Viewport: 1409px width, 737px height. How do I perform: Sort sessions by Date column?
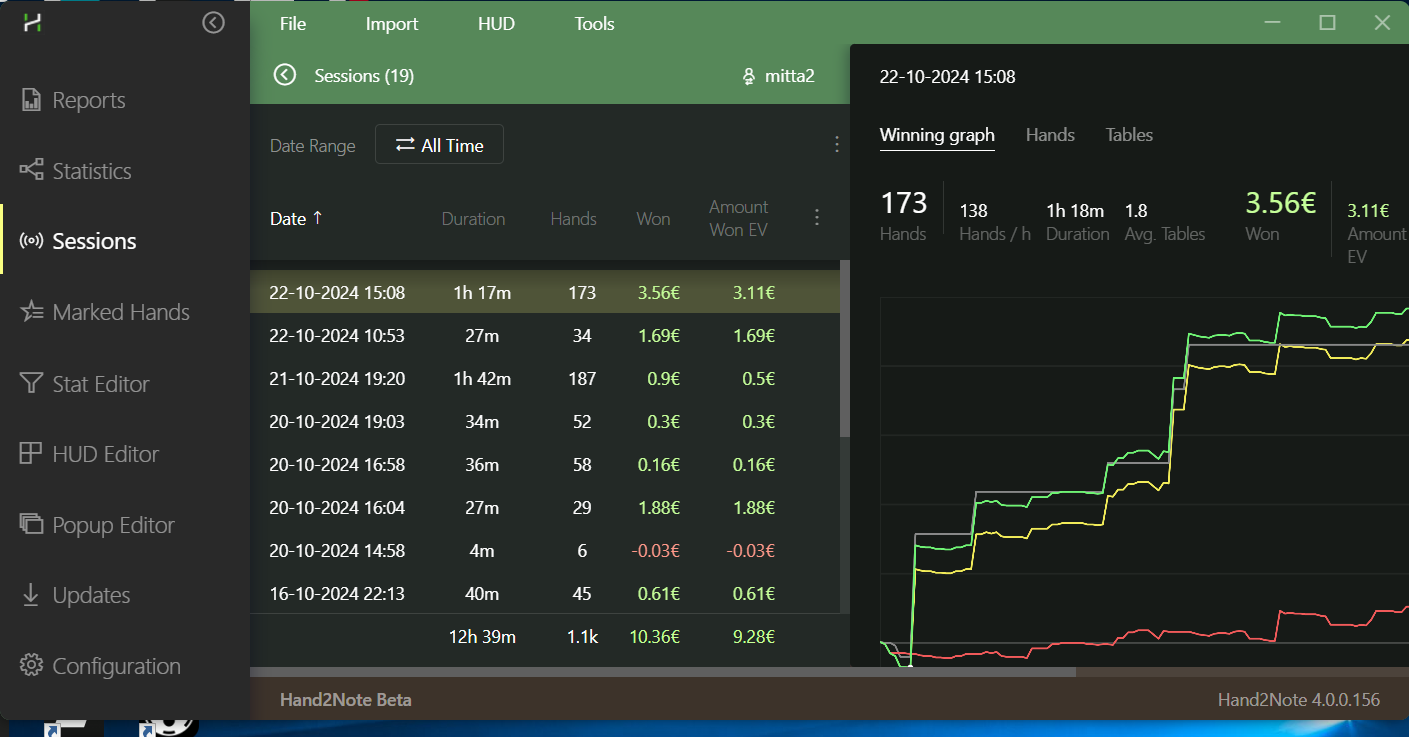pos(296,218)
